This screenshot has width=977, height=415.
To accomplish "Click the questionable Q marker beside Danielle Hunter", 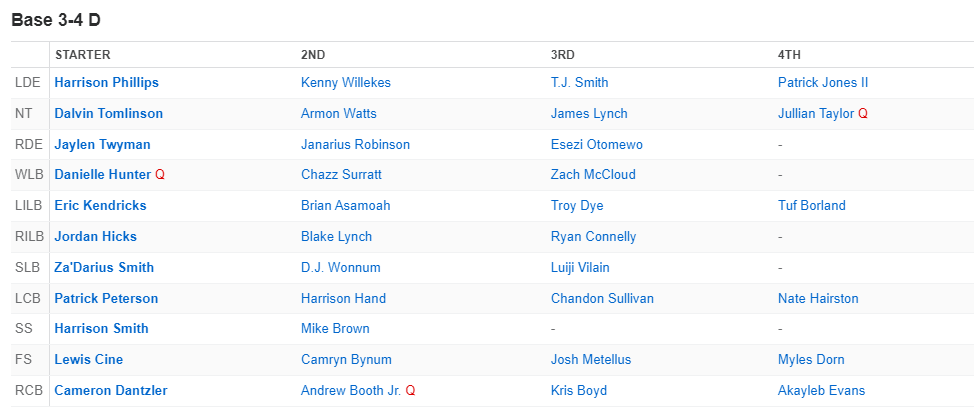I will (160, 175).
